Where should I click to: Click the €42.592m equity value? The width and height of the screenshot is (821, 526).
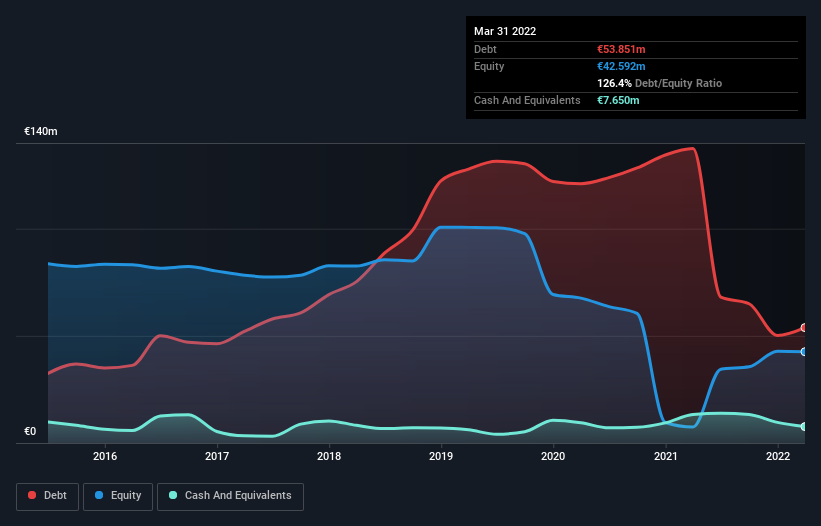click(621, 66)
